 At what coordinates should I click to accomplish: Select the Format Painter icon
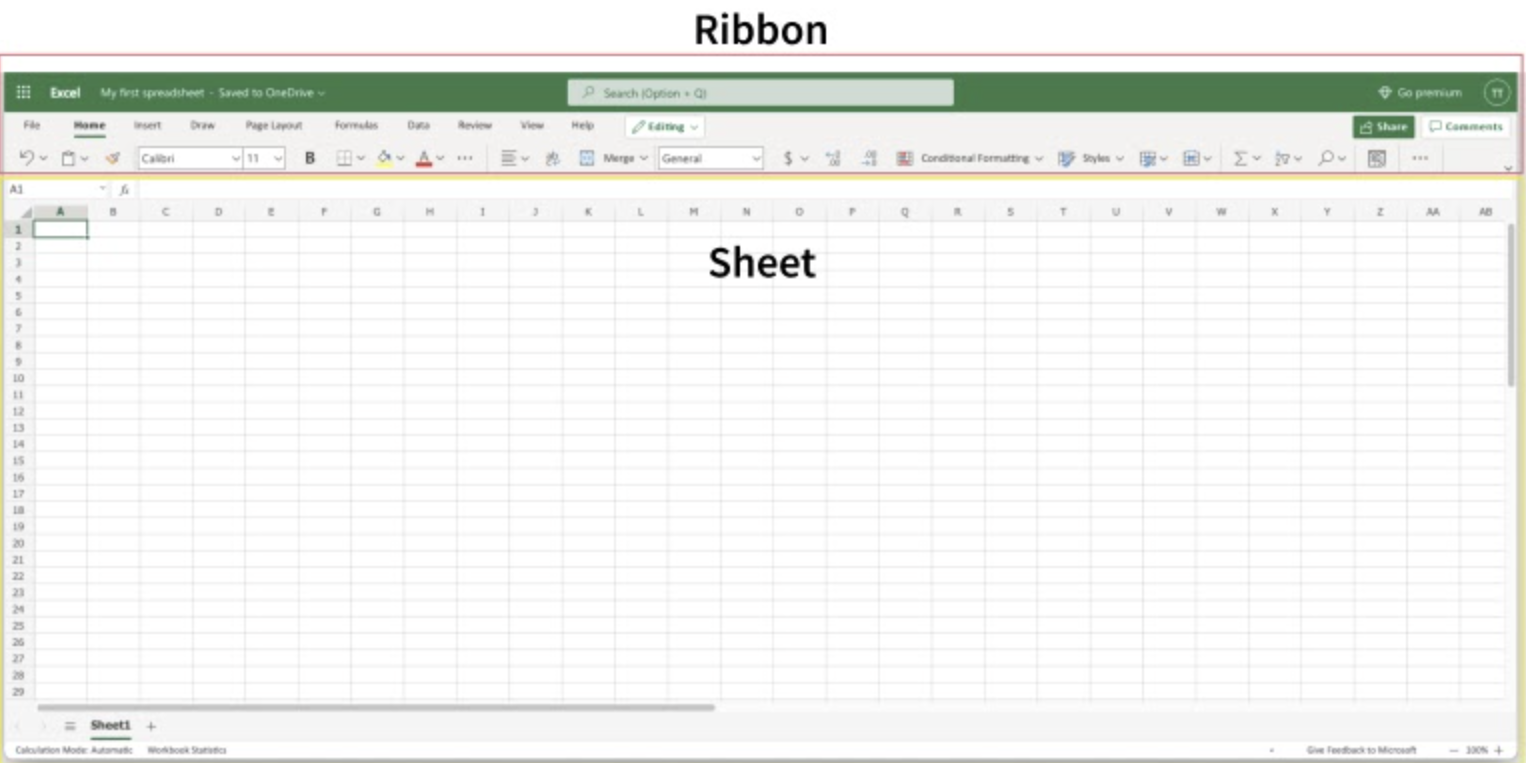[x=111, y=157]
